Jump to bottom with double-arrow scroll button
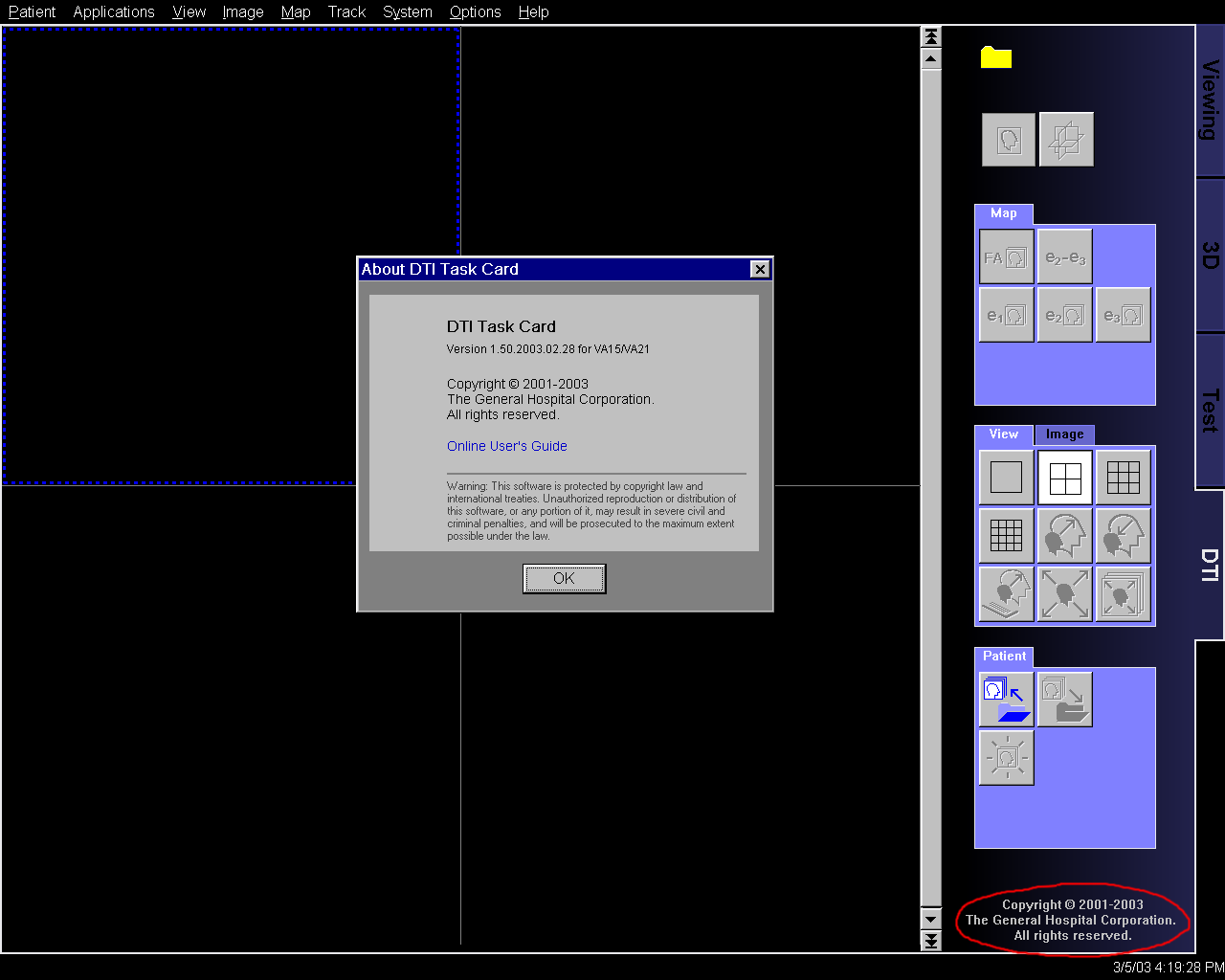This screenshot has height=980, width=1225. (x=930, y=941)
